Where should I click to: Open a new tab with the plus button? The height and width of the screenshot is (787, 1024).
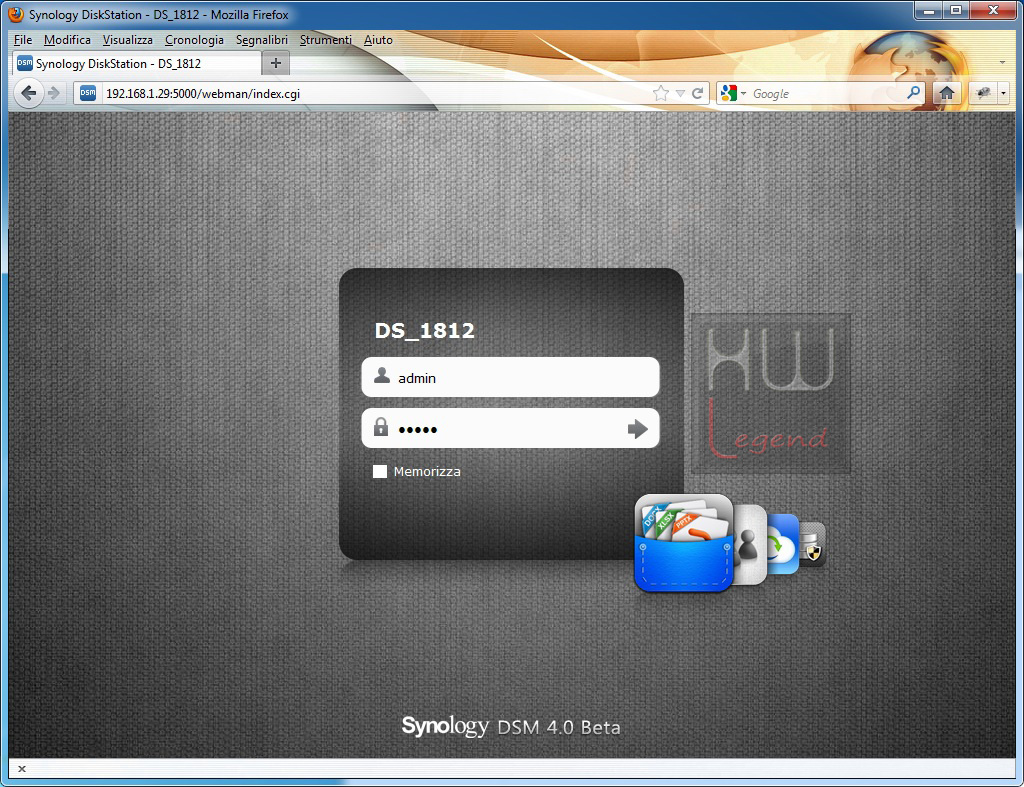pos(276,63)
